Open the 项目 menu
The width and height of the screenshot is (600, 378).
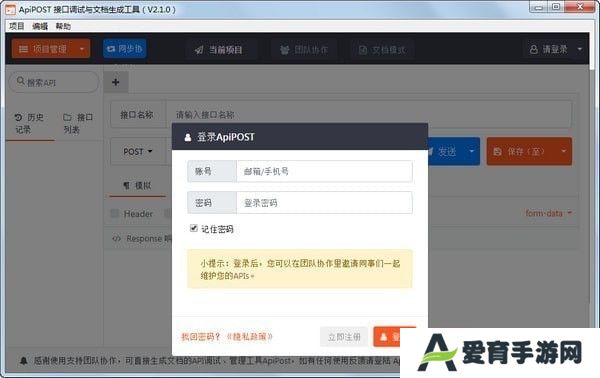tap(16, 26)
